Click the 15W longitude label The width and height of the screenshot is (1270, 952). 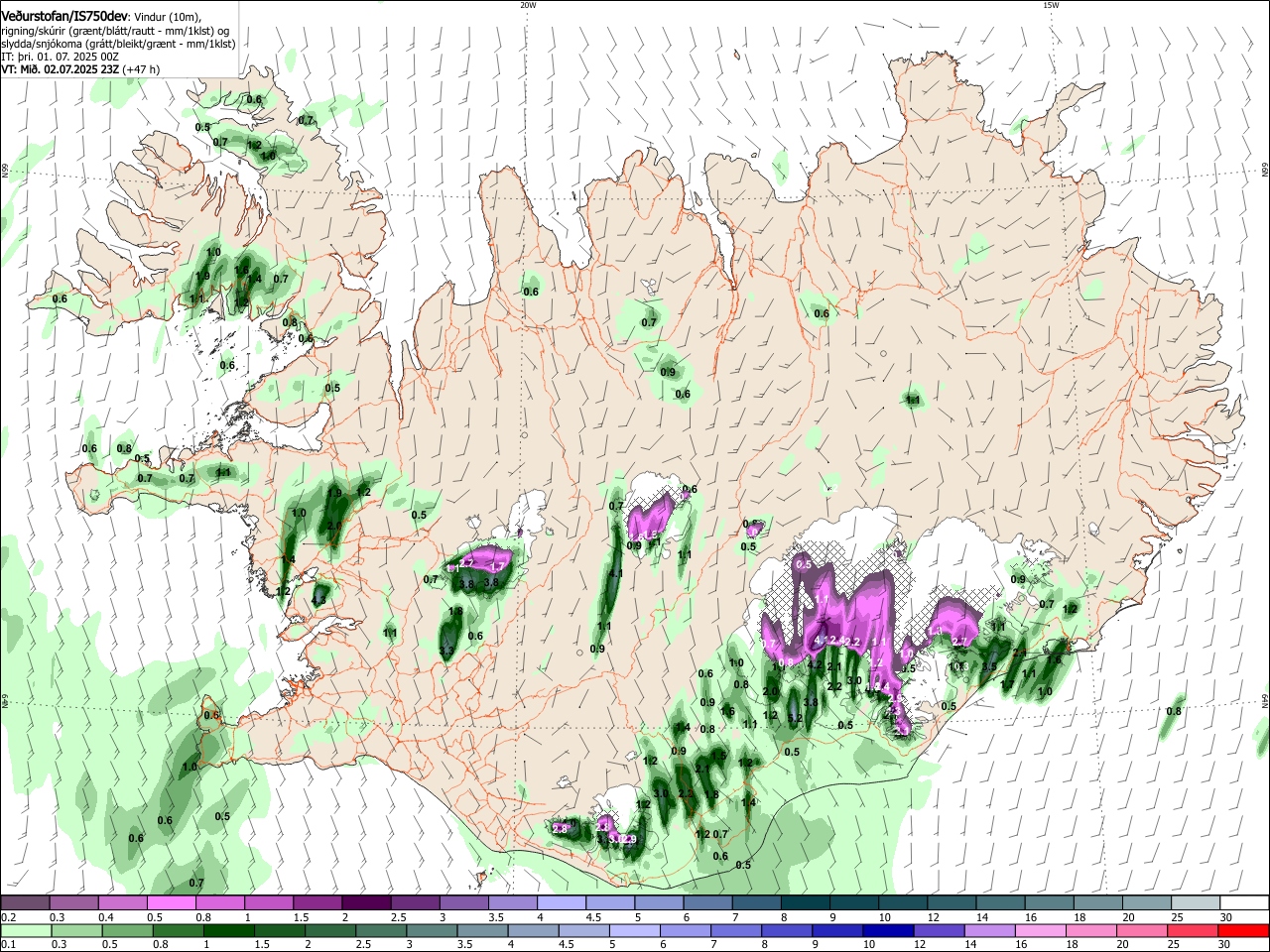[1050, 5]
